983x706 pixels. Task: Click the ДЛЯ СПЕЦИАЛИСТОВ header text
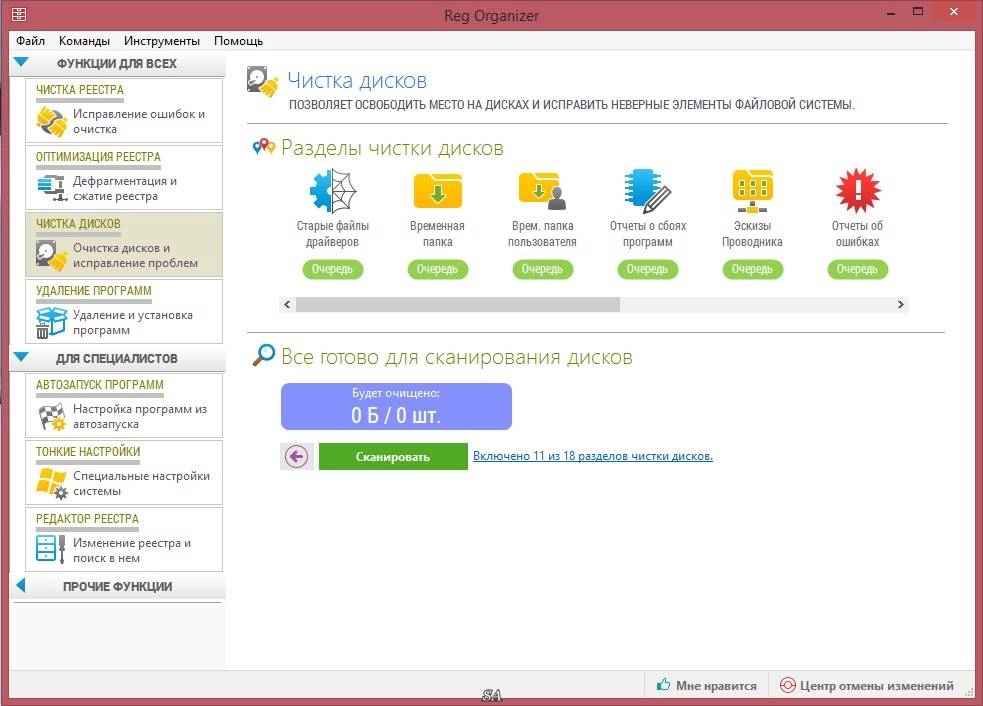click(x=117, y=358)
